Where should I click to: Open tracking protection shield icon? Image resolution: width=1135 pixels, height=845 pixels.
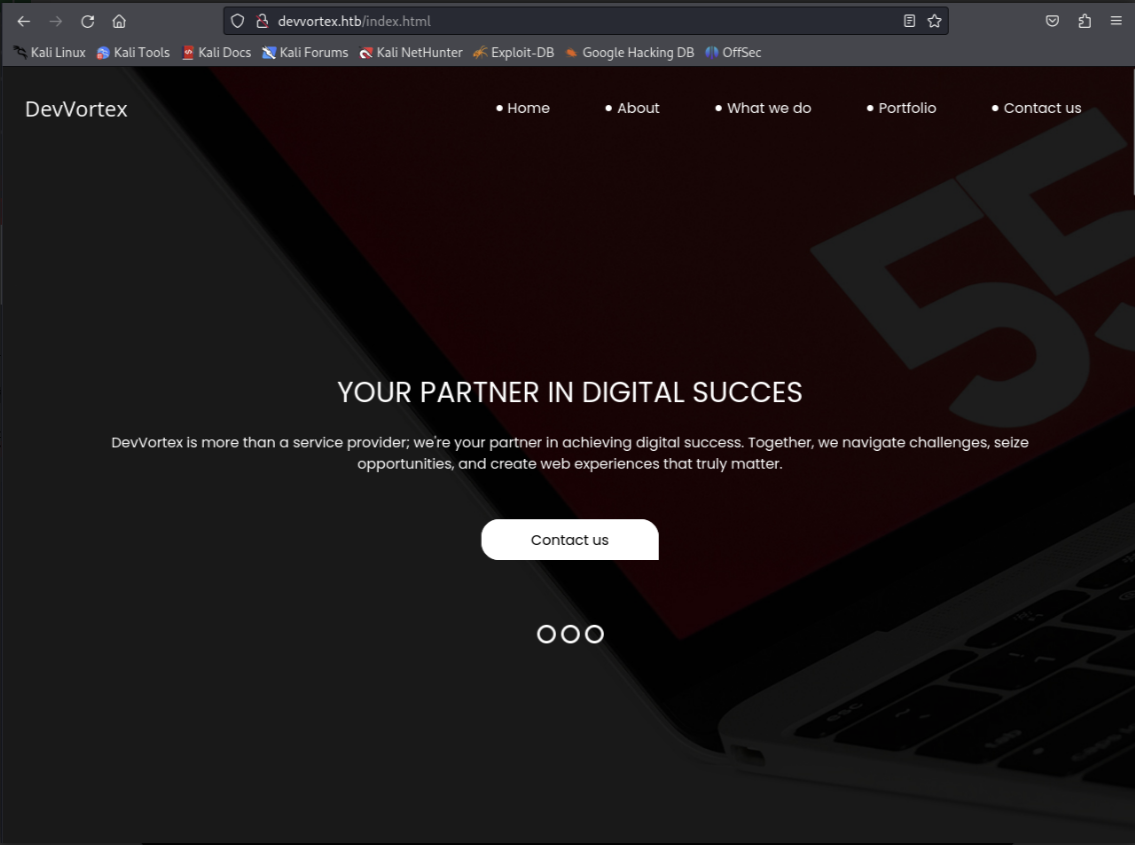click(x=237, y=21)
